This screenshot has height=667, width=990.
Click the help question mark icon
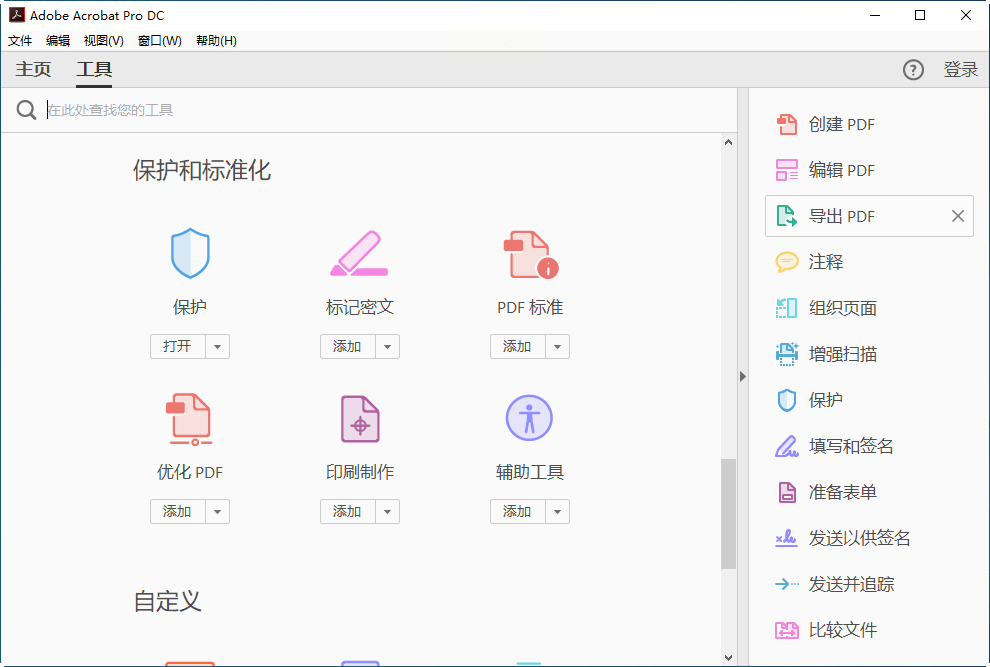(x=913, y=69)
